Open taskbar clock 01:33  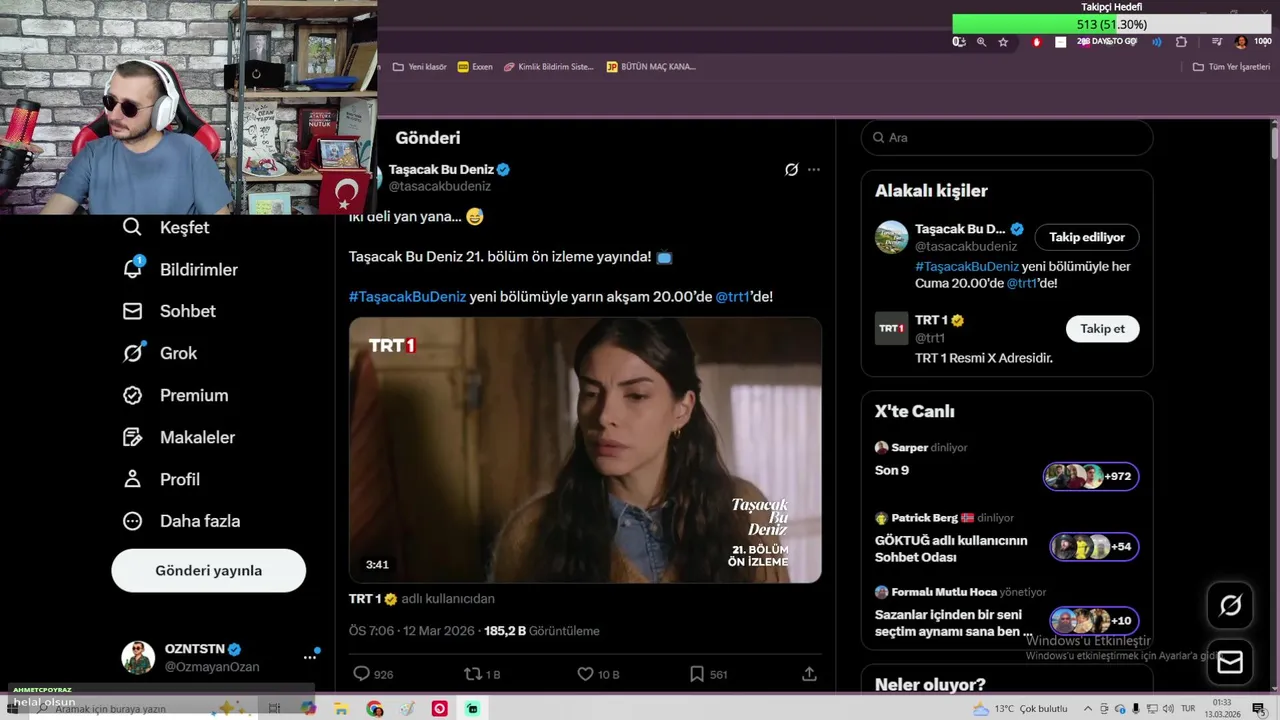[x=1222, y=709]
